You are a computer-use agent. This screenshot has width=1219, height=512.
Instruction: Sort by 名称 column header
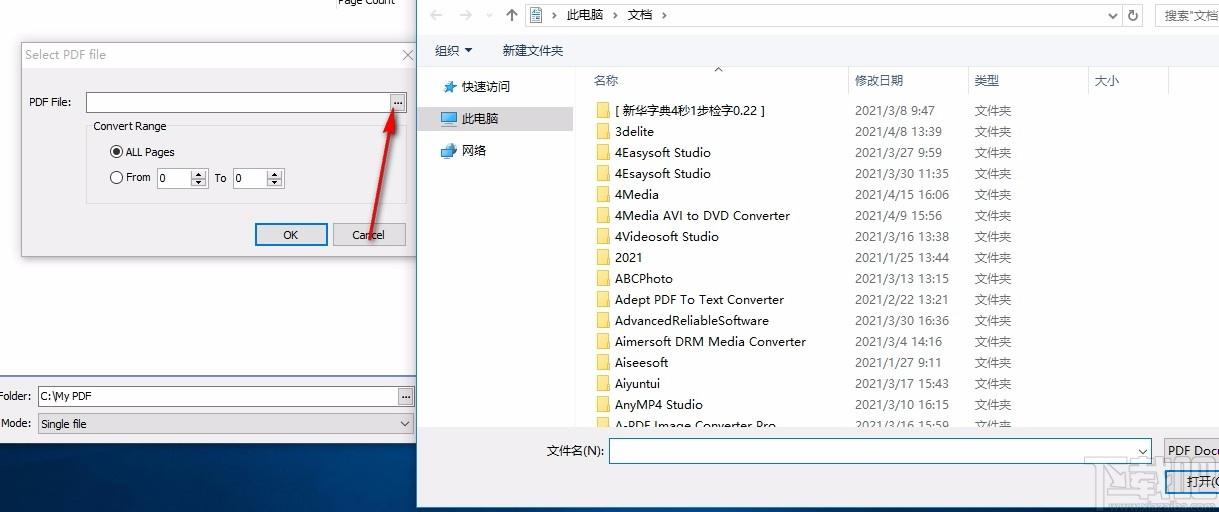point(606,80)
